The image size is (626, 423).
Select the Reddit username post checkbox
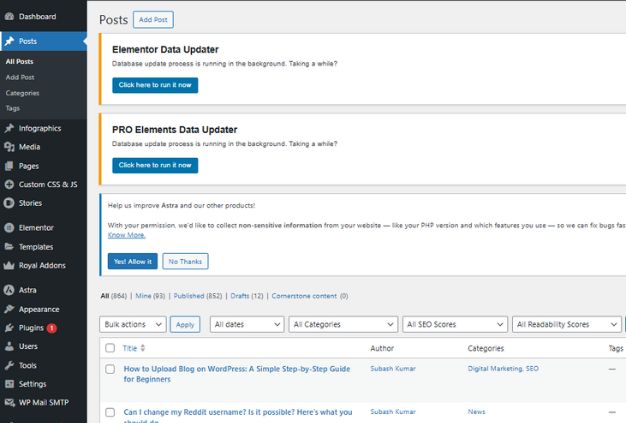(x=110, y=411)
